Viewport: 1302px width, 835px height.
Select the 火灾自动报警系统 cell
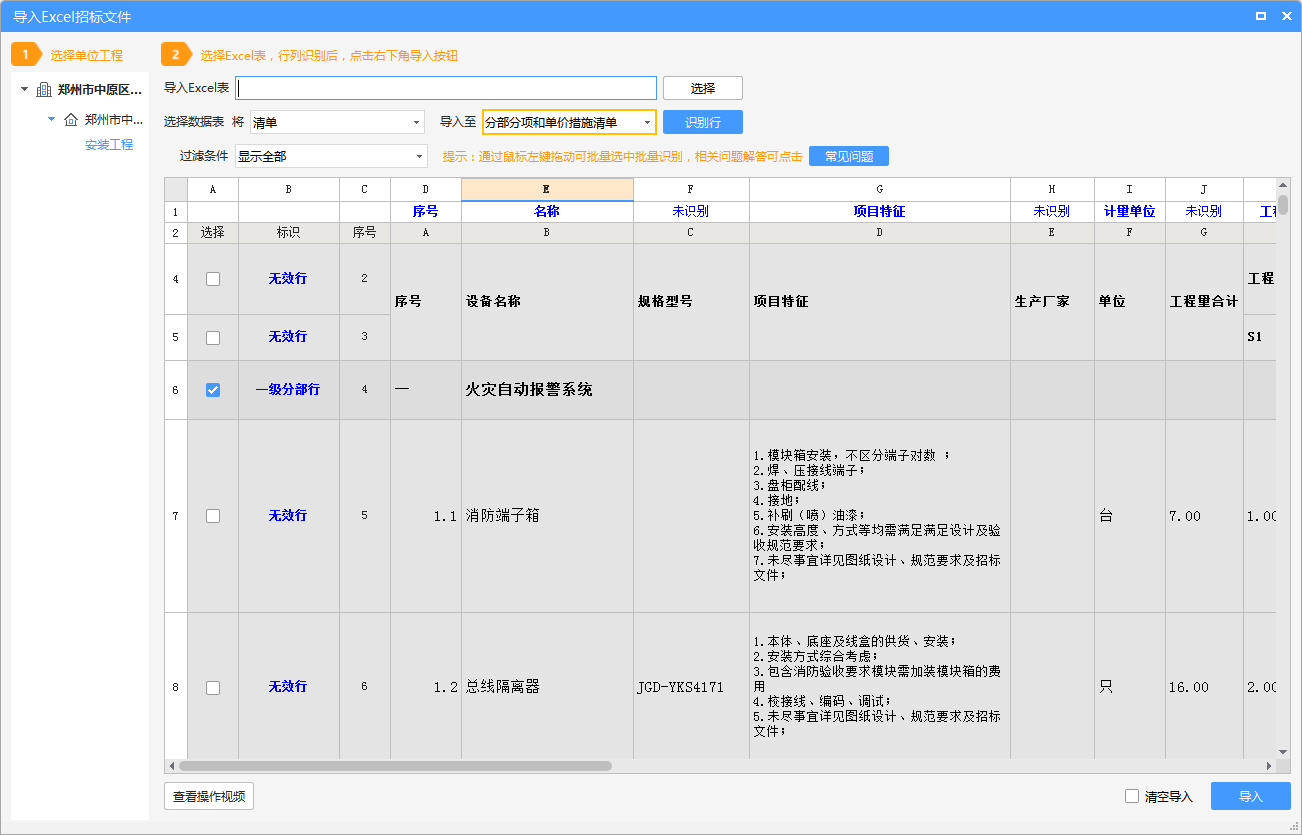[x=547, y=390]
